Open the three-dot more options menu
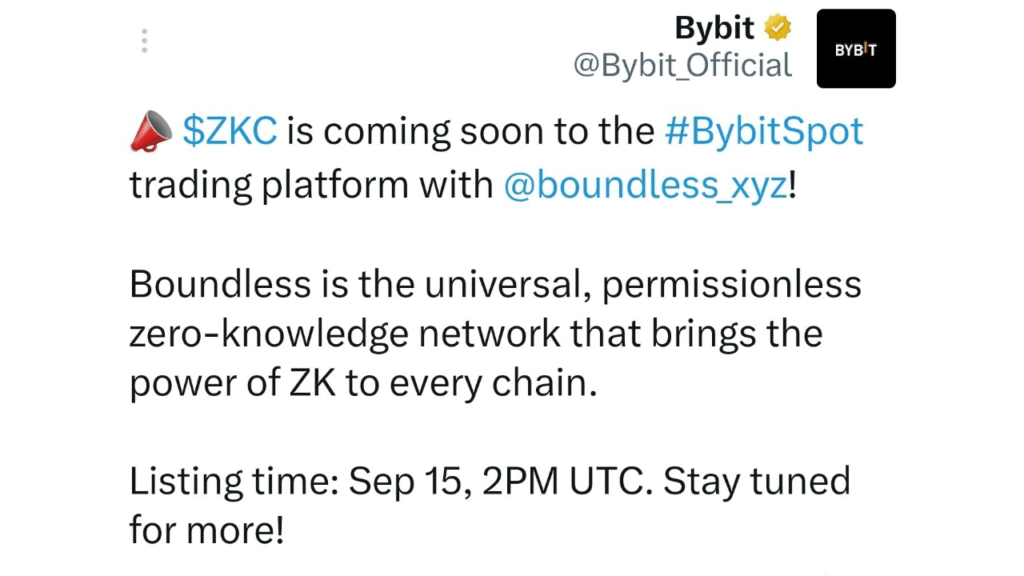Image resolution: width=1024 pixels, height=576 pixels. (144, 40)
